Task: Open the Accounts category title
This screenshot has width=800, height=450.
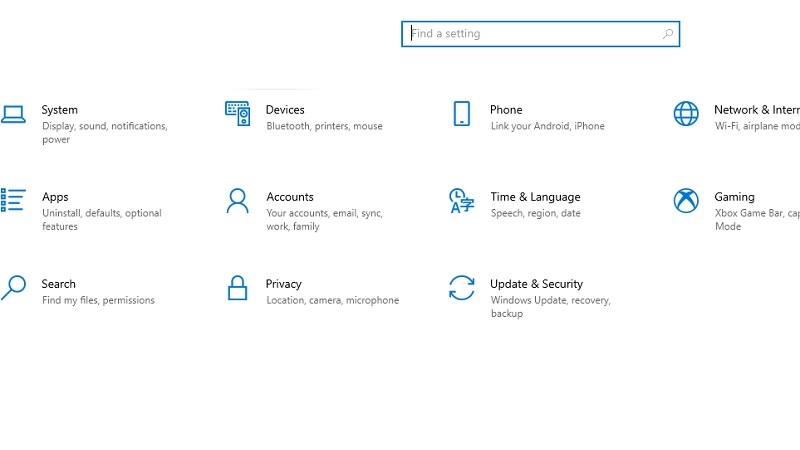Action: tap(289, 197)
